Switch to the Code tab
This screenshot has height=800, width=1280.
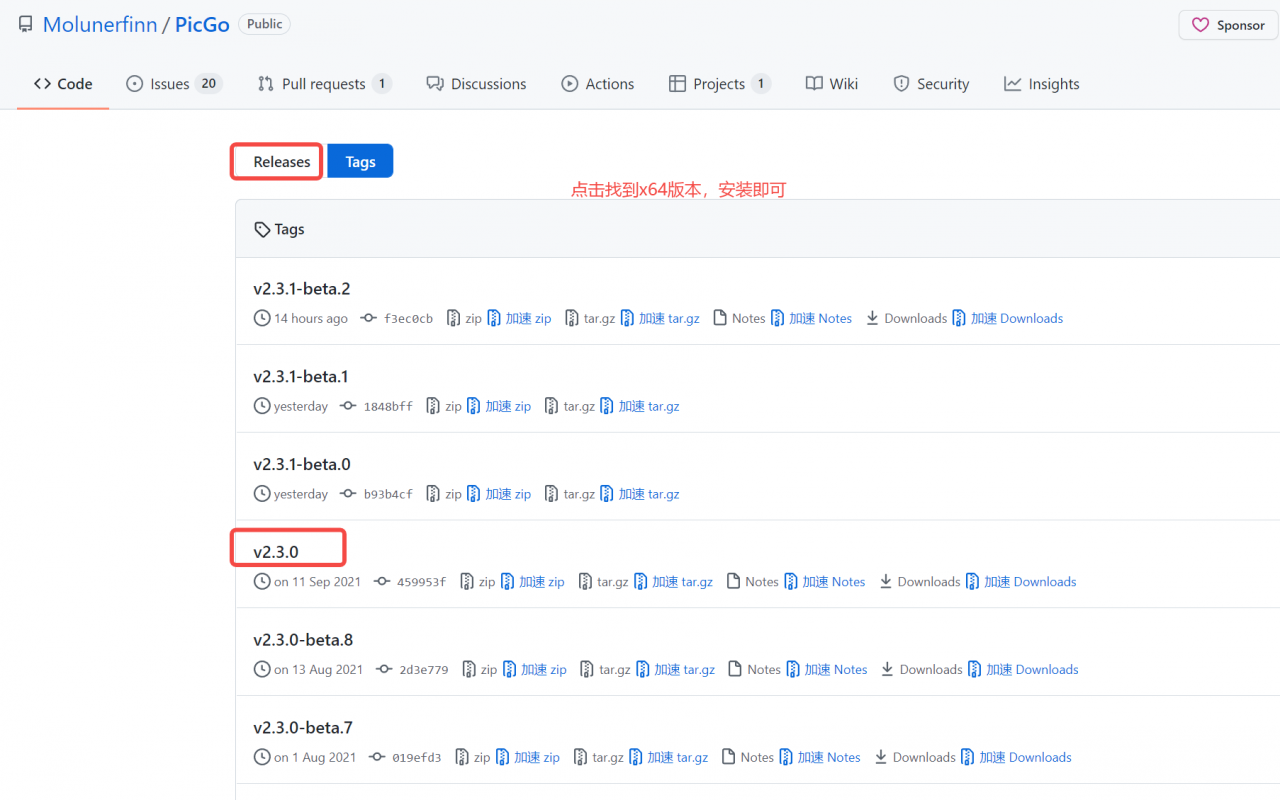[x=63, y=84]
